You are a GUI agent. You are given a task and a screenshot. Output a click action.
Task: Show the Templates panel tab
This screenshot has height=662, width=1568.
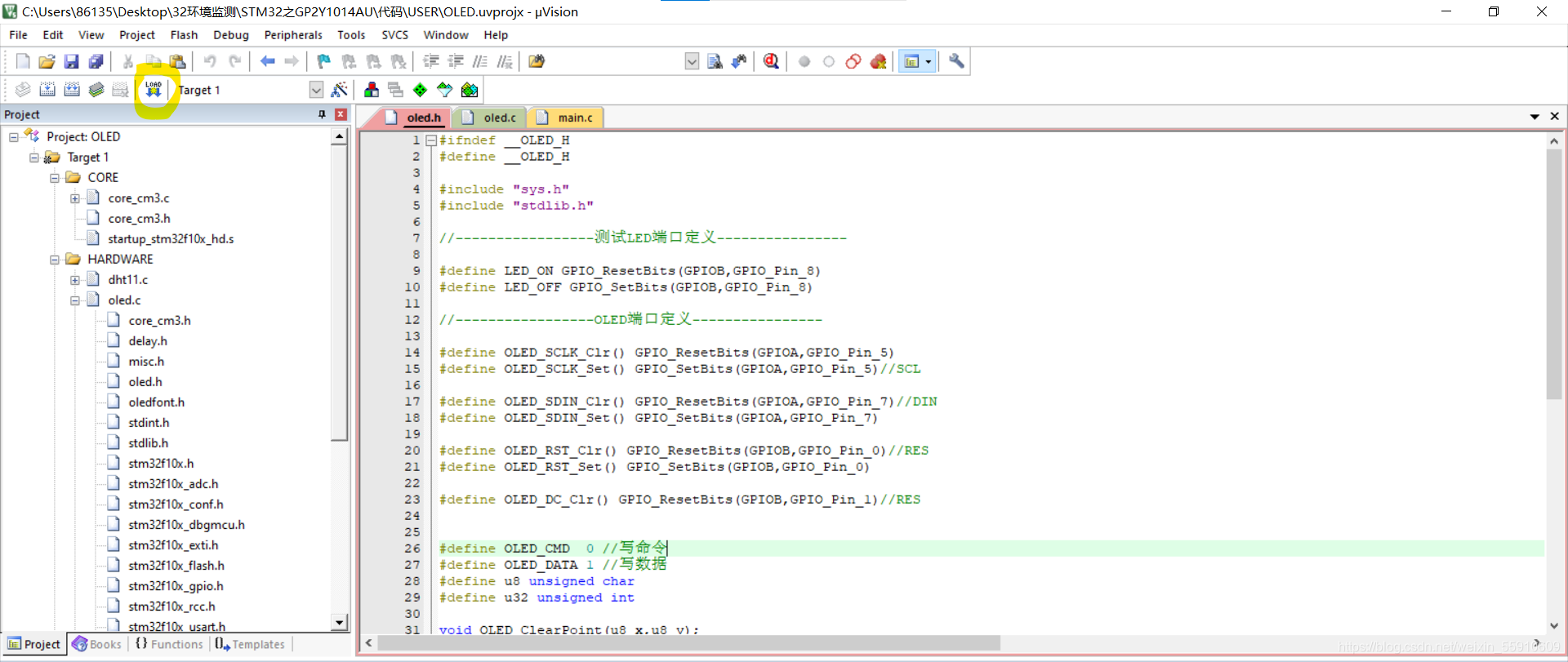250,644
